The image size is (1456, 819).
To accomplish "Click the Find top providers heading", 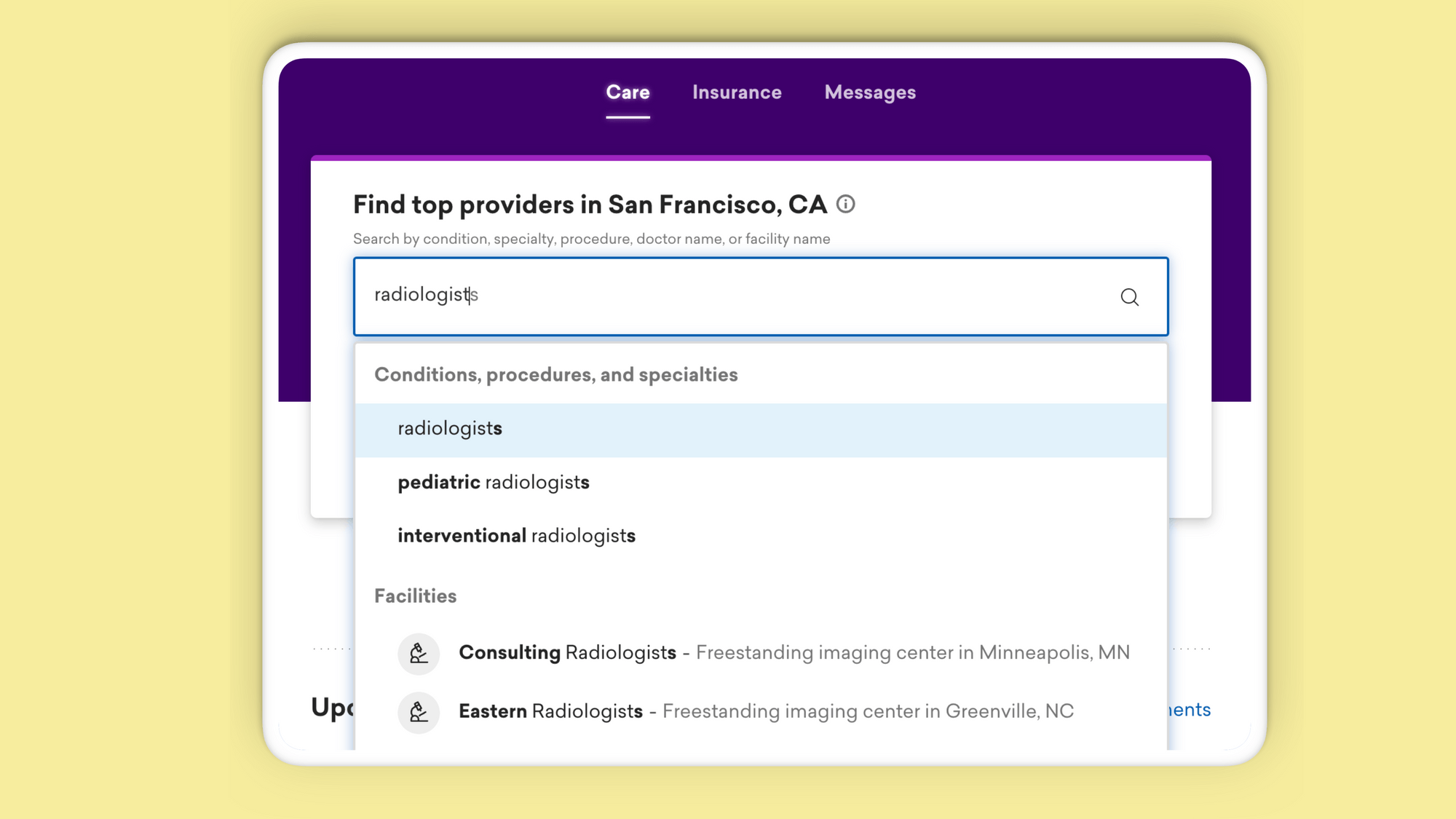I will tap(590, 205).
